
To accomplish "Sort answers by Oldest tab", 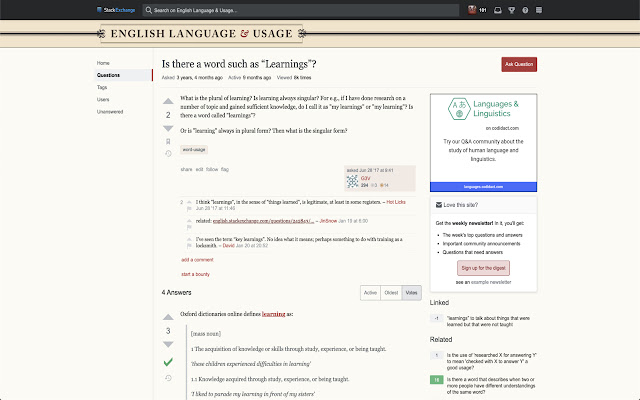I will coord(391,293).
